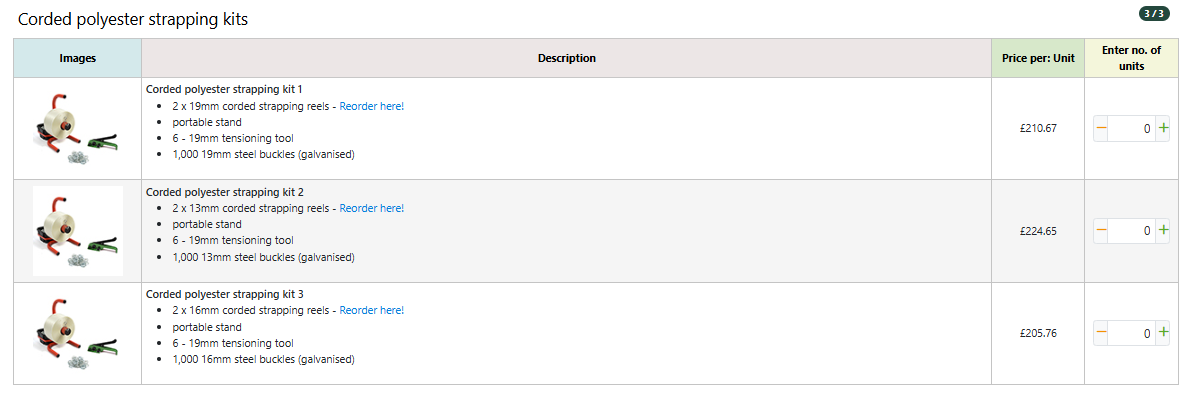The width and height of the screenshot is (1187, 396).
Task: Remove one unit of strapping kit 3
Action: 1101,332
